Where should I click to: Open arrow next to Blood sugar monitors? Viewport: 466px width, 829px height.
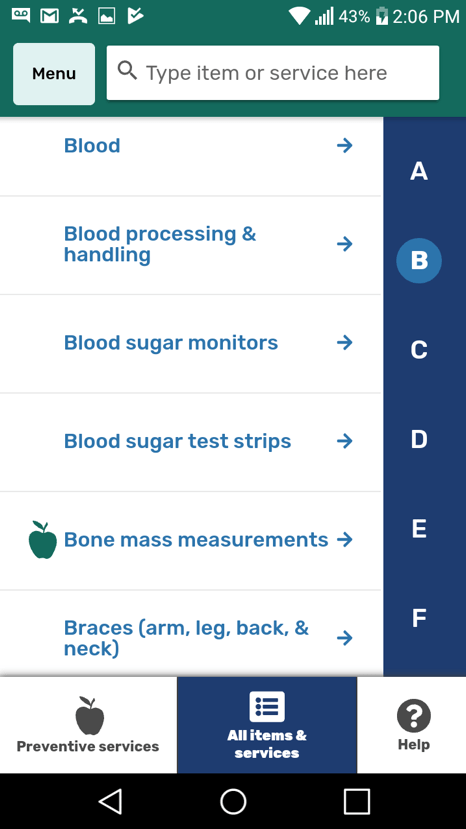pos(344,343)
